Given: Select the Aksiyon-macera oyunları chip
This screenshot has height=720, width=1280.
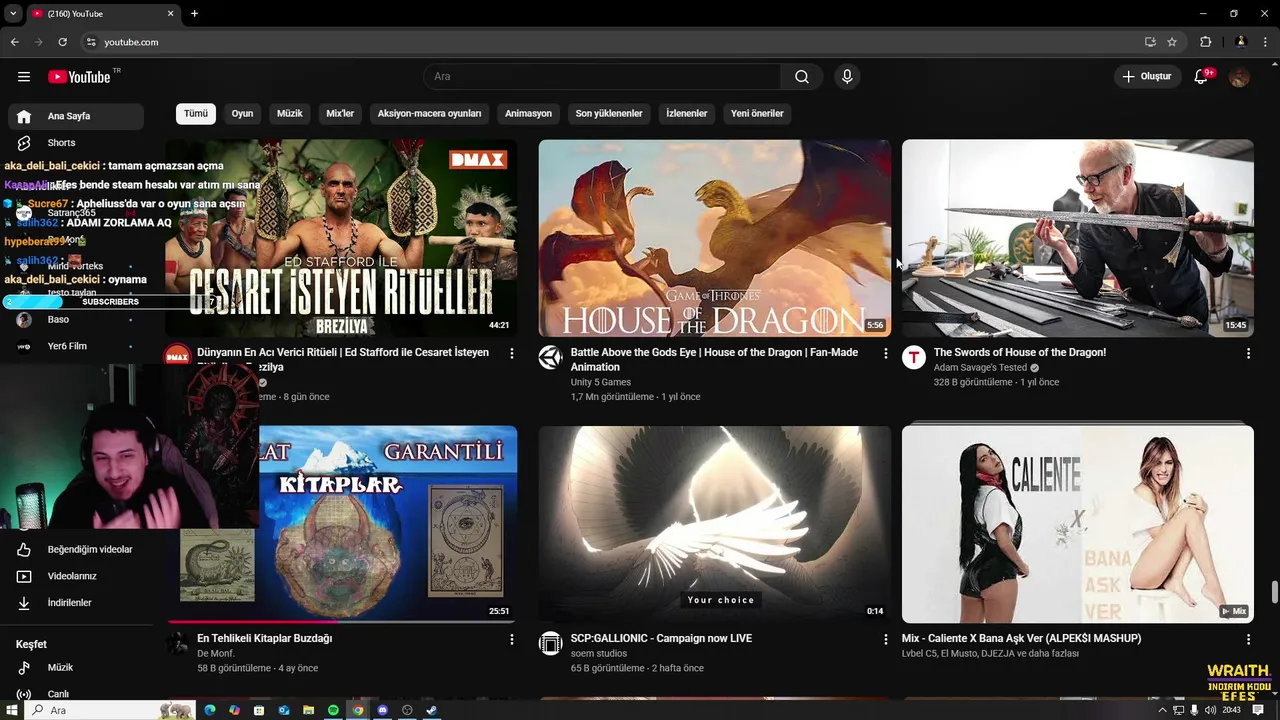Looking at the screenshot, I should (430, 114).
